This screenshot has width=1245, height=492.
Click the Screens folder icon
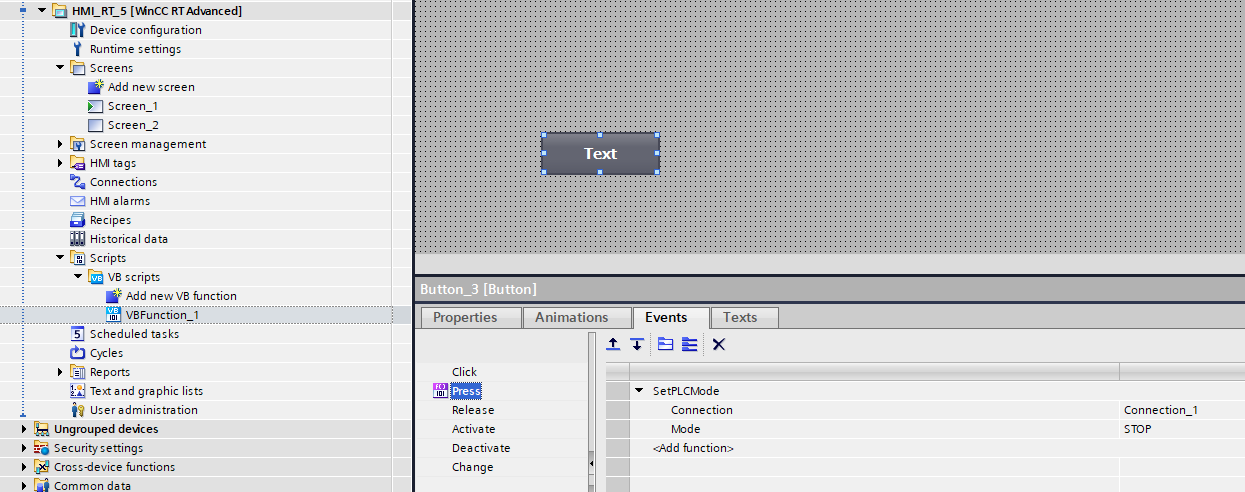(x=77, y=68)
